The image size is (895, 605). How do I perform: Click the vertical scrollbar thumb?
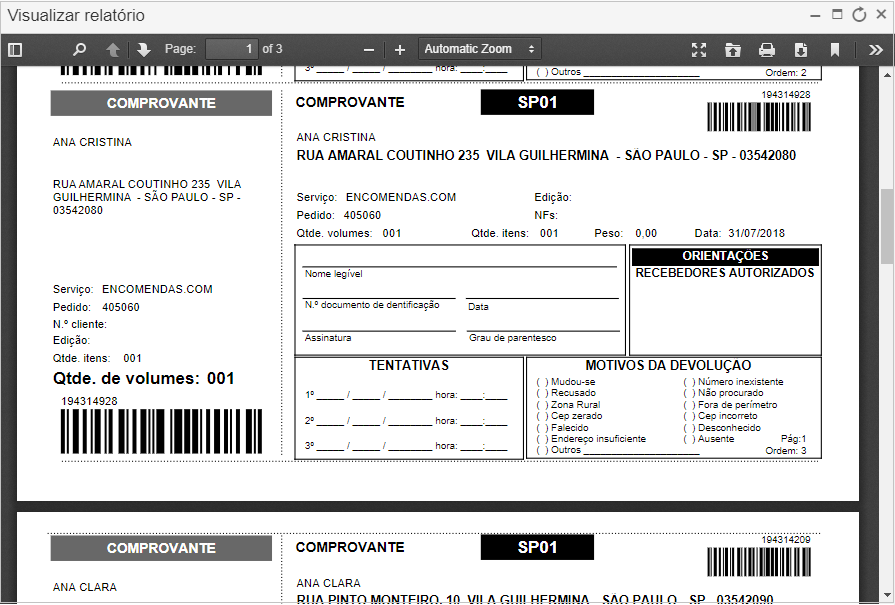(888, 225)
